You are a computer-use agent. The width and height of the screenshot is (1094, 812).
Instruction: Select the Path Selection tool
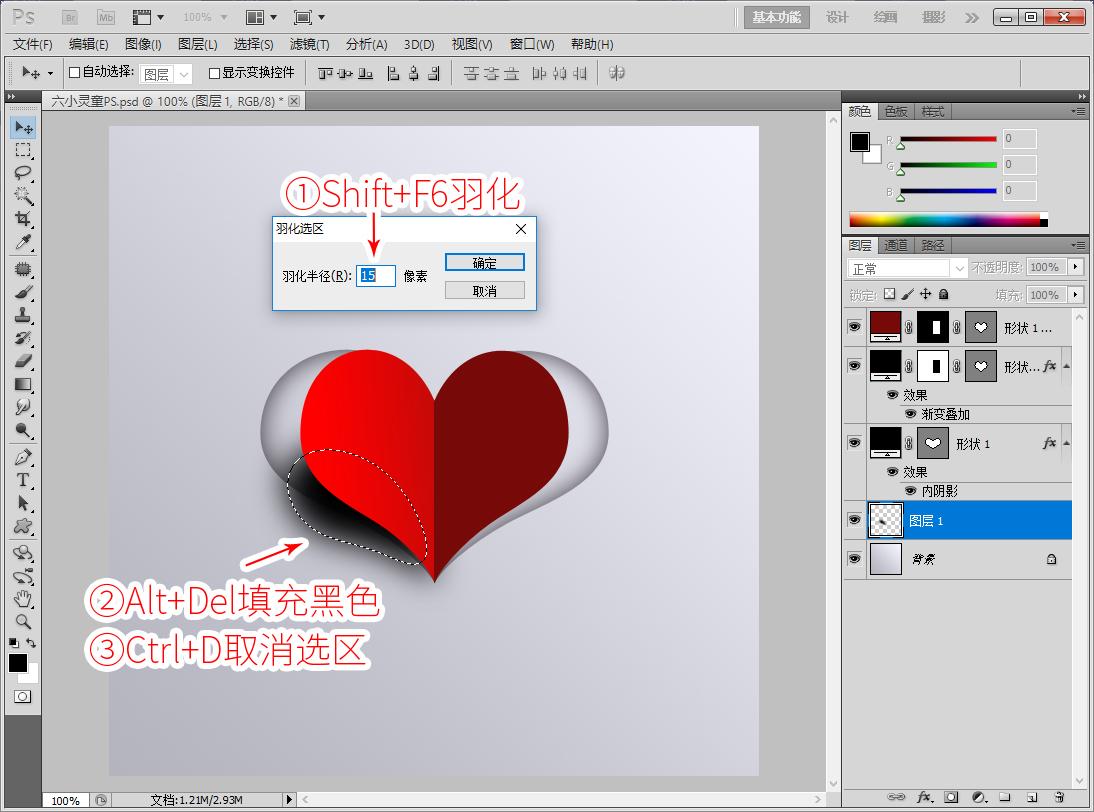(23, 503)
